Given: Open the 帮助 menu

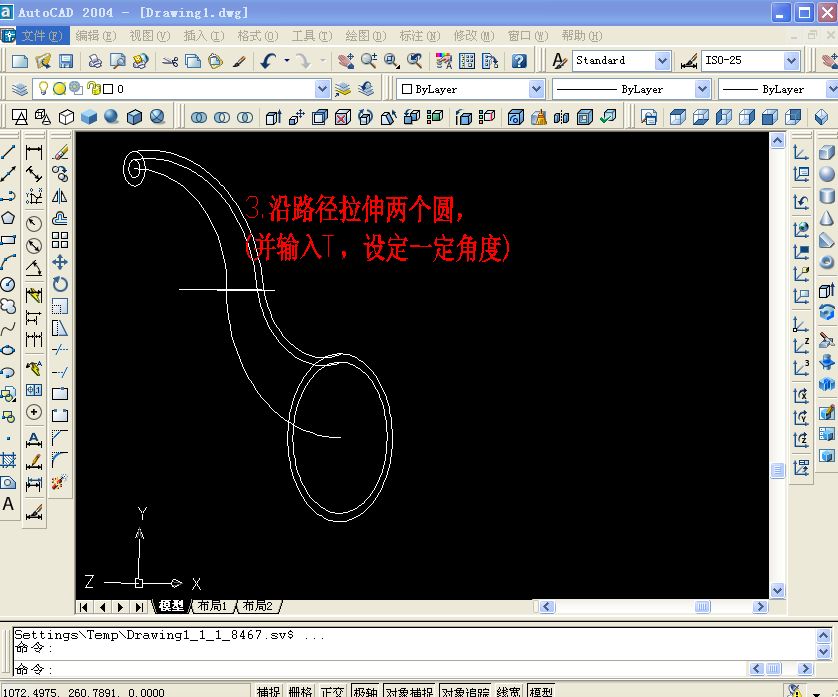Looking at the screenshot, I should [581, 36].
